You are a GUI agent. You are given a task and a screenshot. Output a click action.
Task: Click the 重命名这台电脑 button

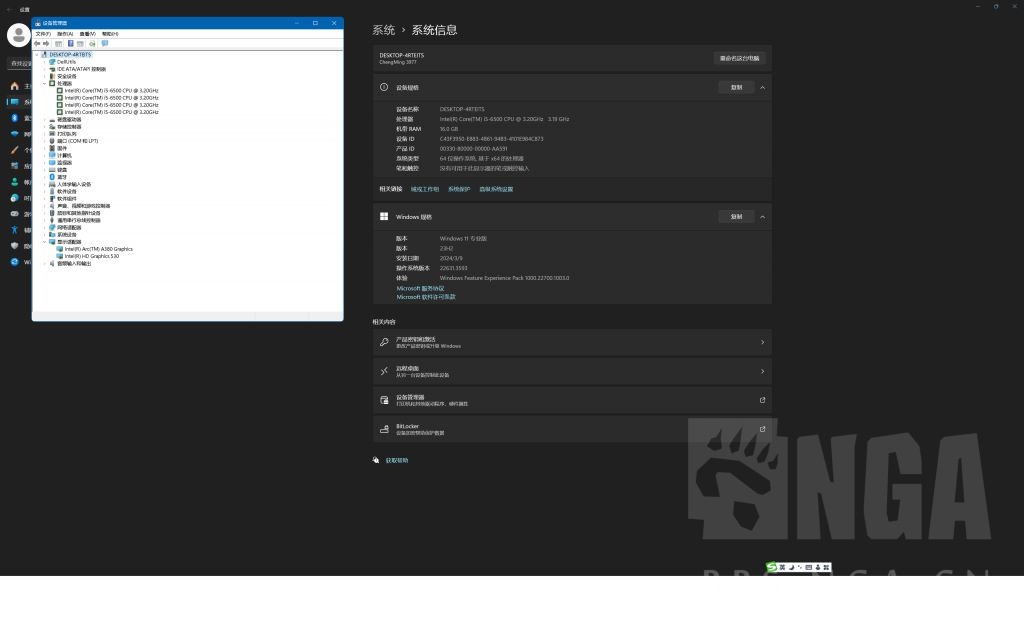point(739,58)
